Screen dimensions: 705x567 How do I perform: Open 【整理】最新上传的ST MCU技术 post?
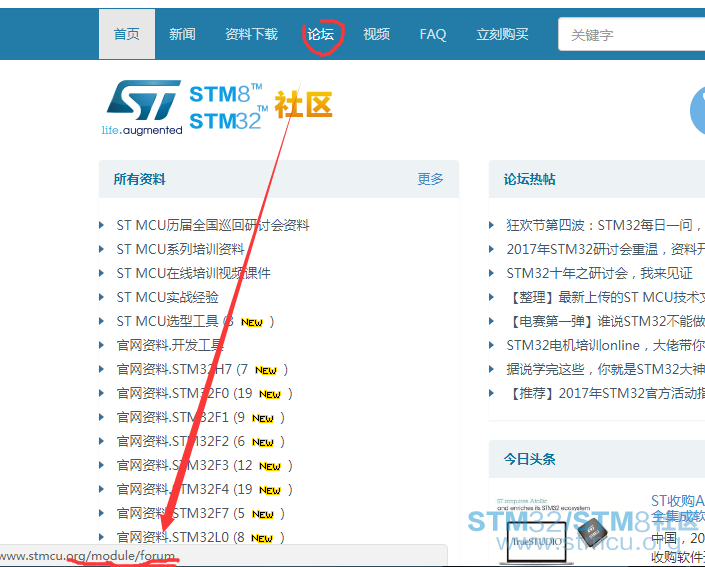coord(605,297)
